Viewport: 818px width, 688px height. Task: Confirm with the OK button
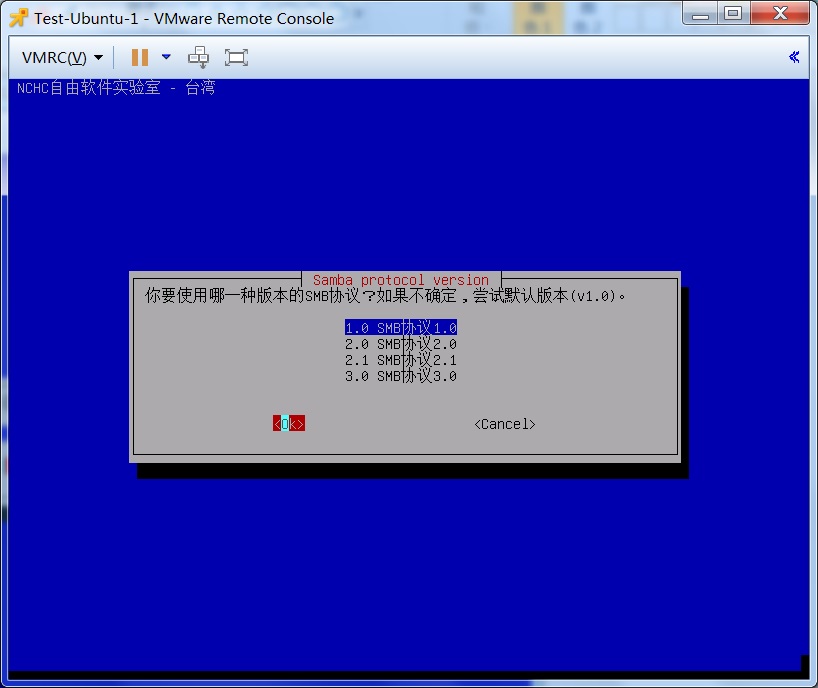288,424
